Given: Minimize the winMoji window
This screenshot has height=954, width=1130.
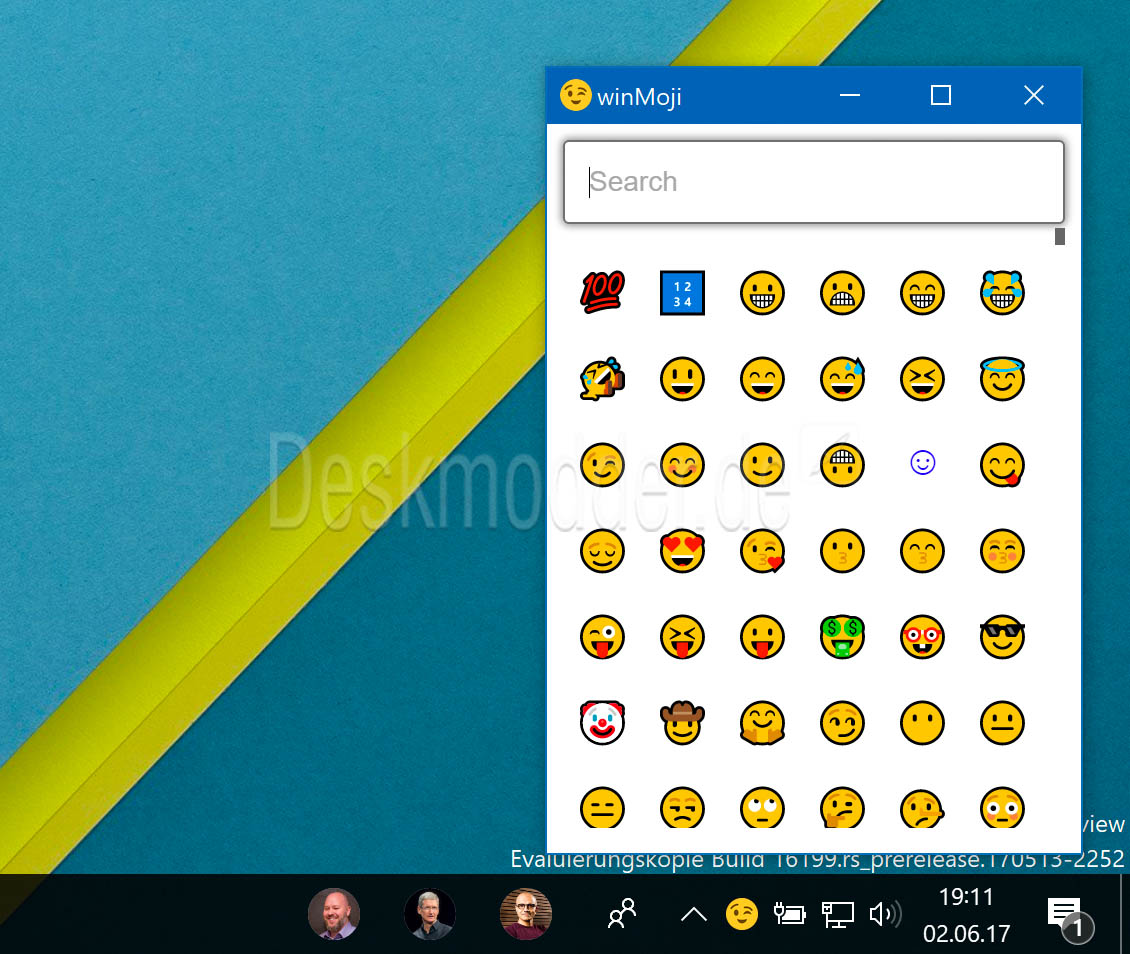Looking at the screenshot, I should coord(850,95).
